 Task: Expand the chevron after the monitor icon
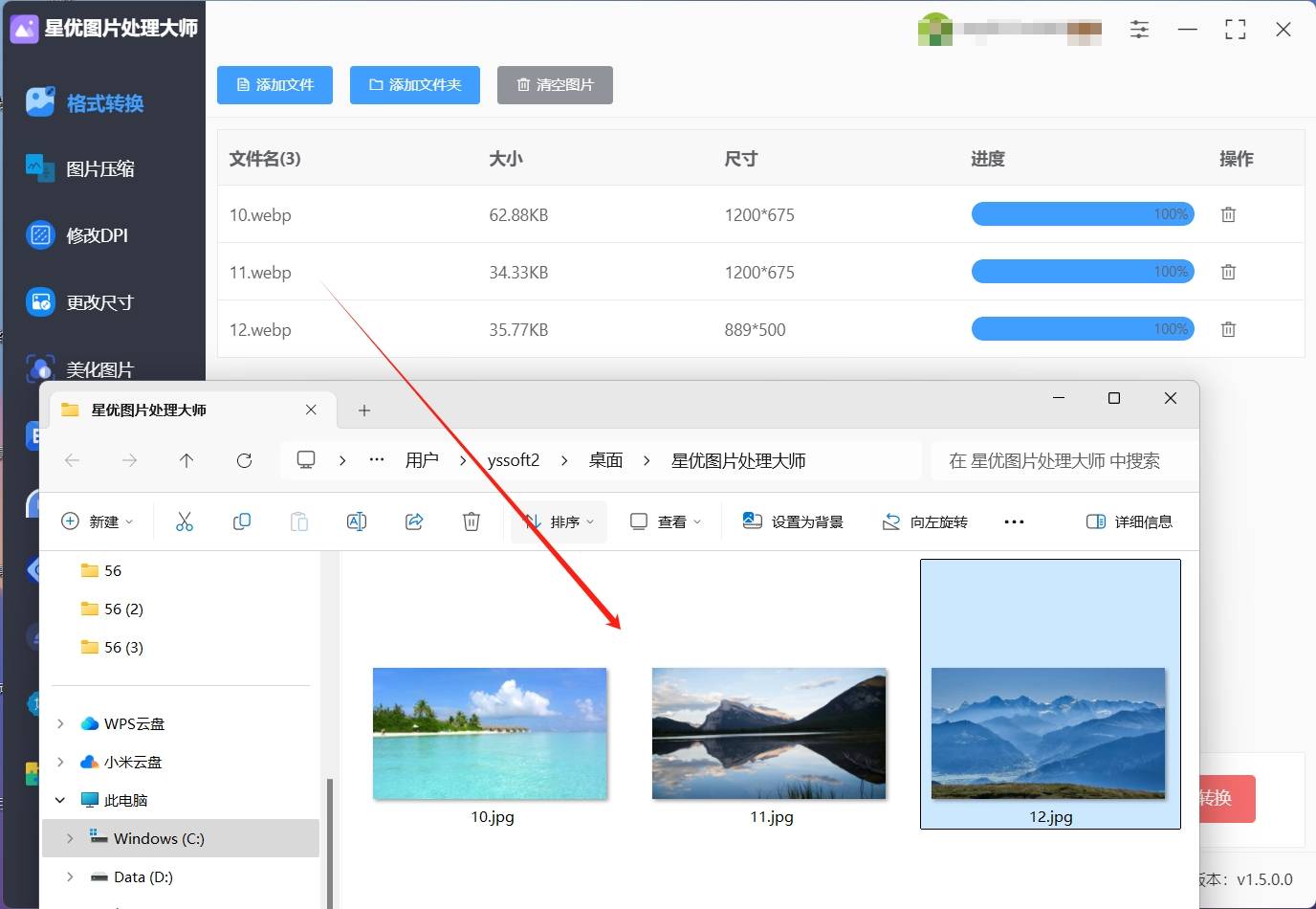coord(342,460)
